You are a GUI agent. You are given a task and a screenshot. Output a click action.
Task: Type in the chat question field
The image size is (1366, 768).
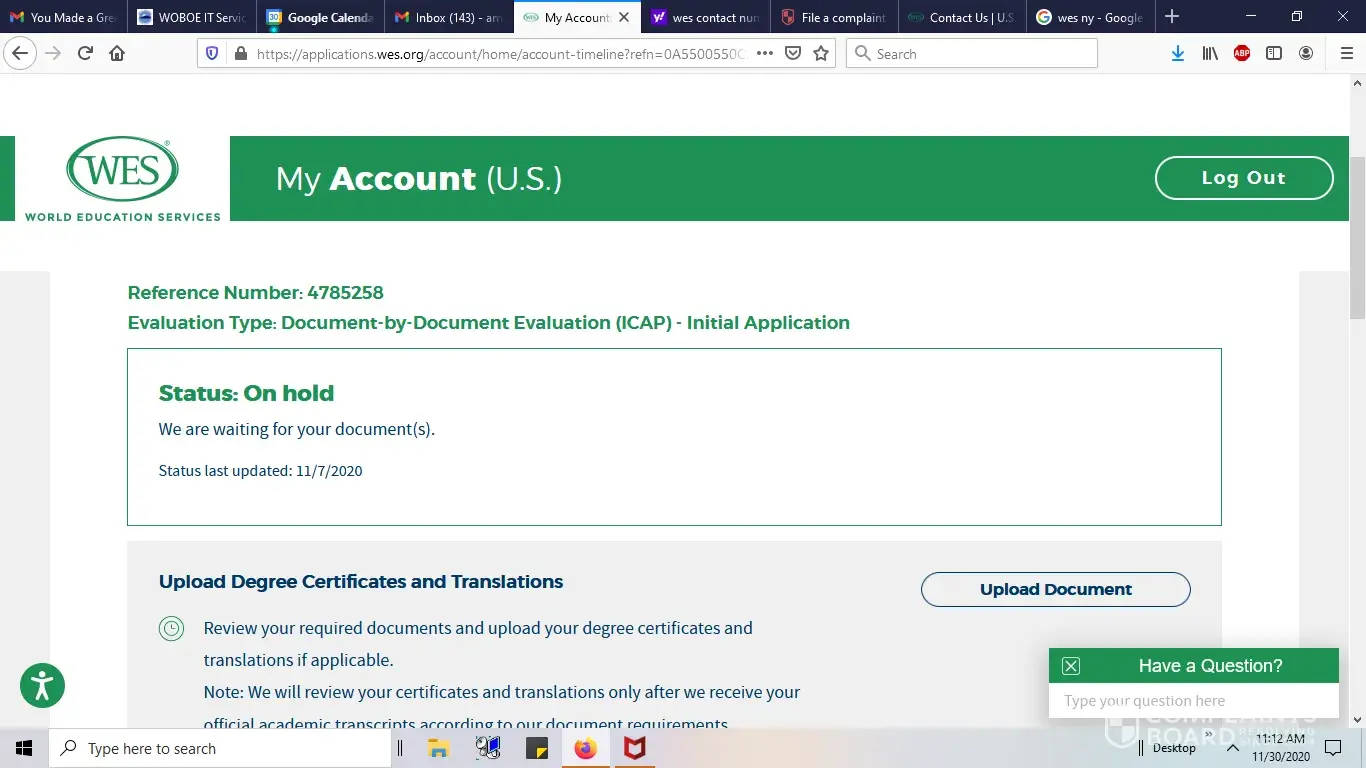pyautogui.click(x=1192, y=701)
